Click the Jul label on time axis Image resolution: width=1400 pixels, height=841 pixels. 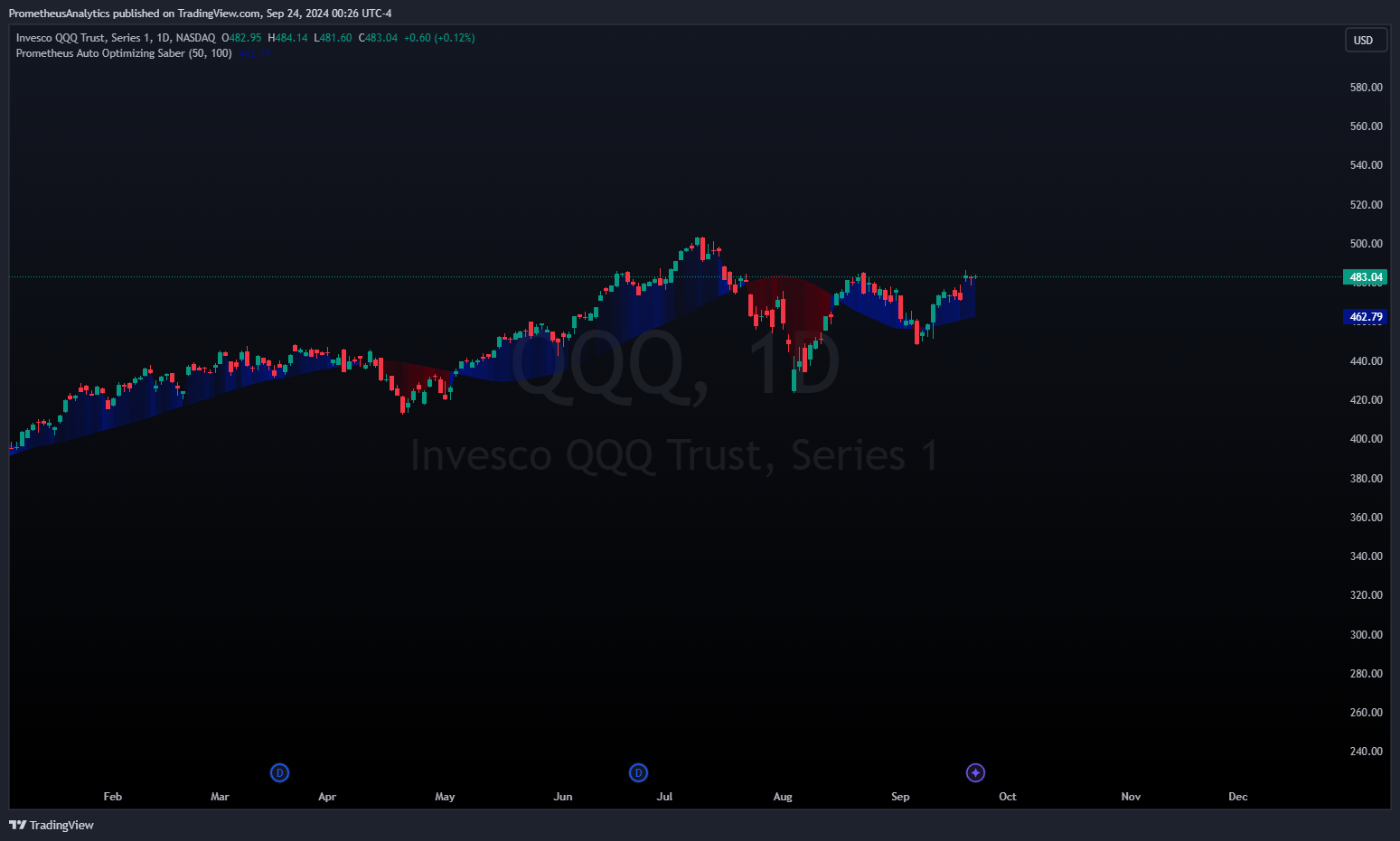coord(665,797)
